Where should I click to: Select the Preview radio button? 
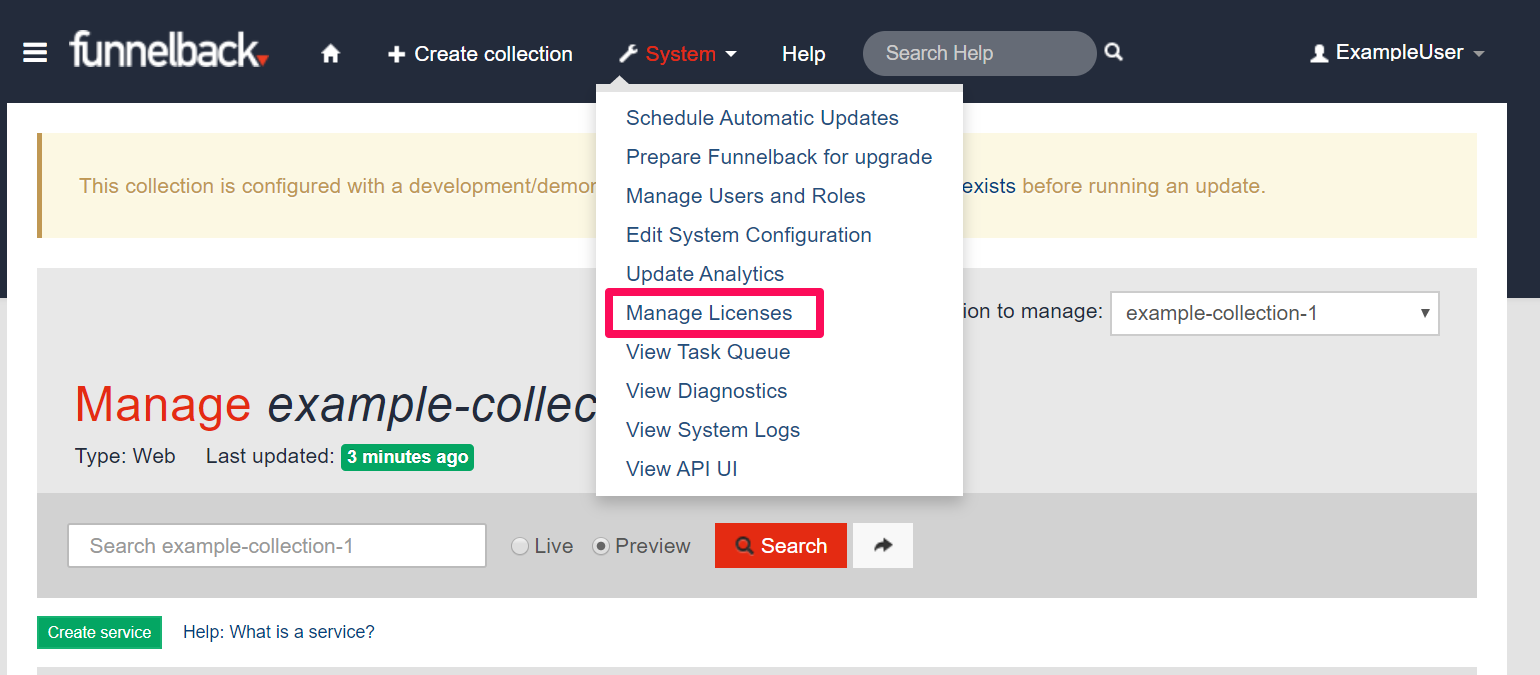[x=601, y=546]
